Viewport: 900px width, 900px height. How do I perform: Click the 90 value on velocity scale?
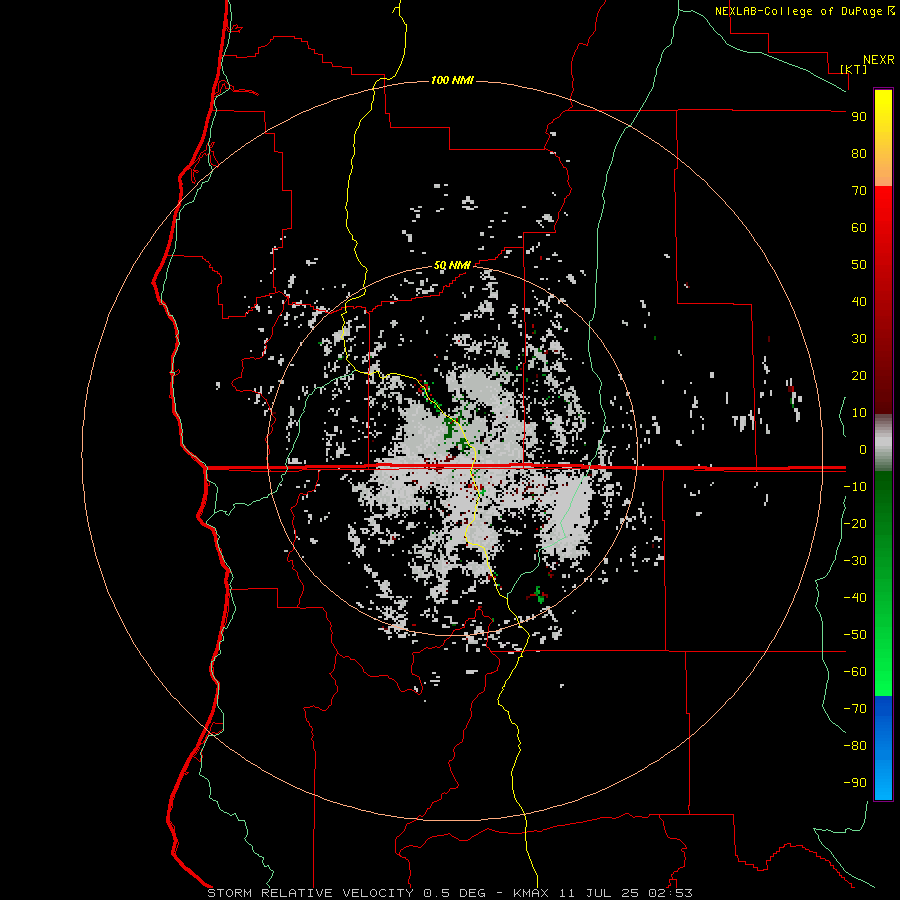(859, 117)
